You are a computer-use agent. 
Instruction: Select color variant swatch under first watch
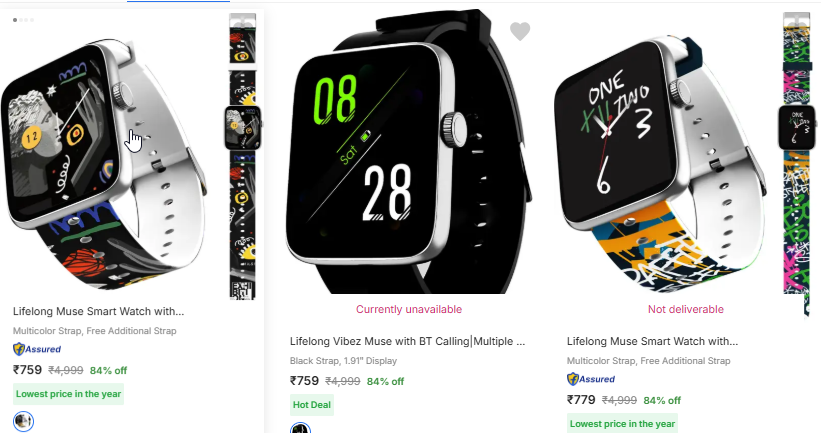point(23,421)
